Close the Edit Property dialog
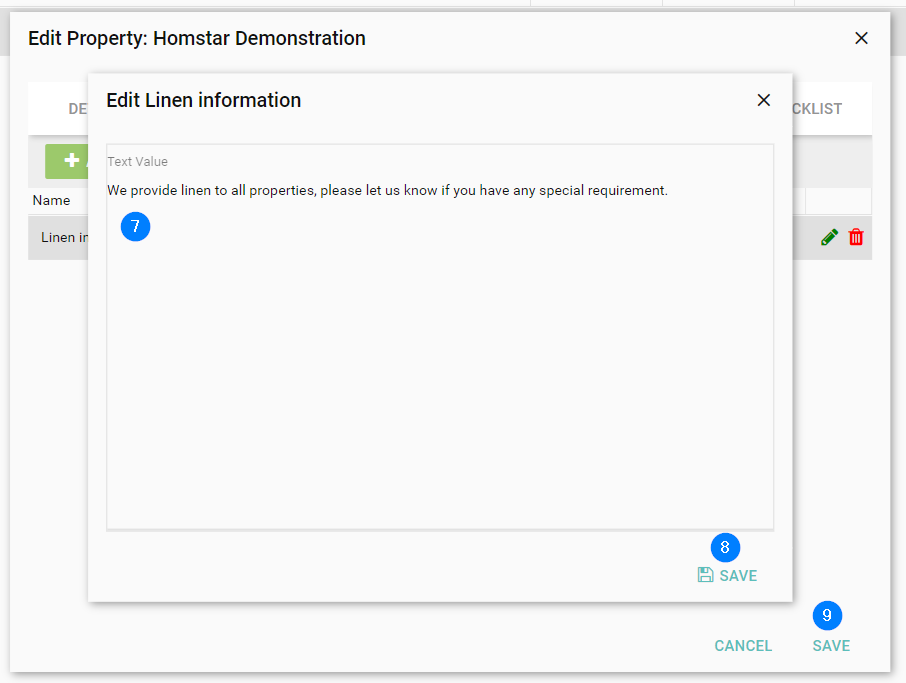The image size is (906, 683). click(x=861, y=38)
